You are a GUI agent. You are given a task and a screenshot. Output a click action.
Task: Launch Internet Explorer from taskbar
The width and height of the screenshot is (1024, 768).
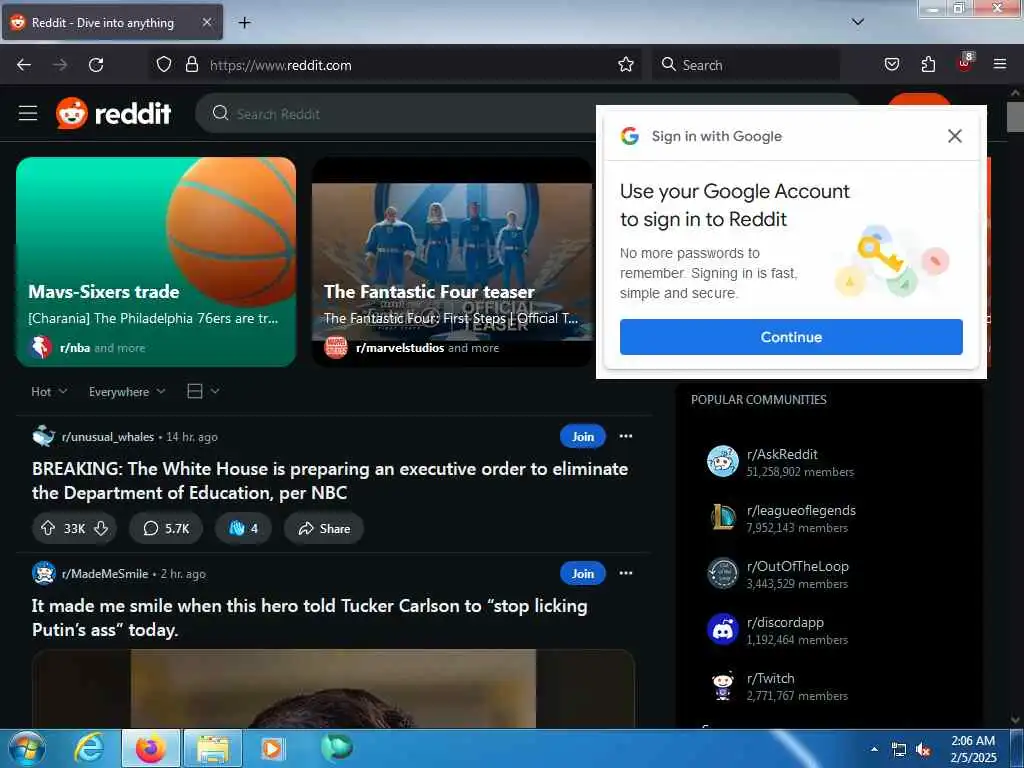coord(89,749)
